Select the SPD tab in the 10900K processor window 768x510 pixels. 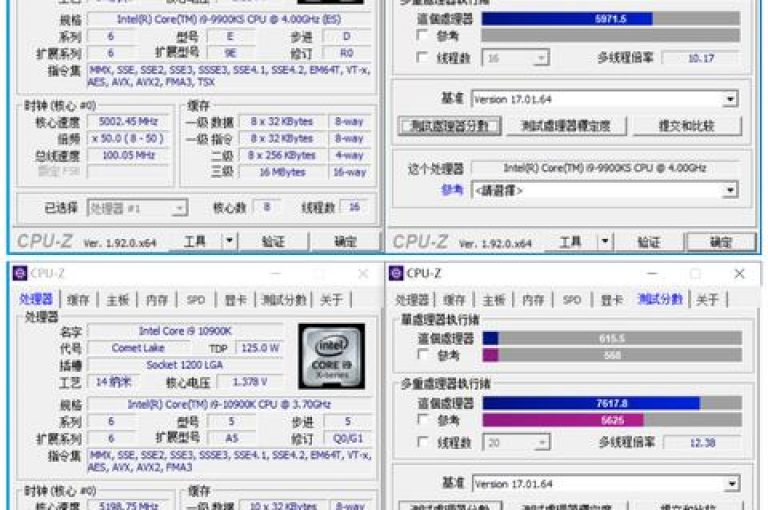click(196, 299)
